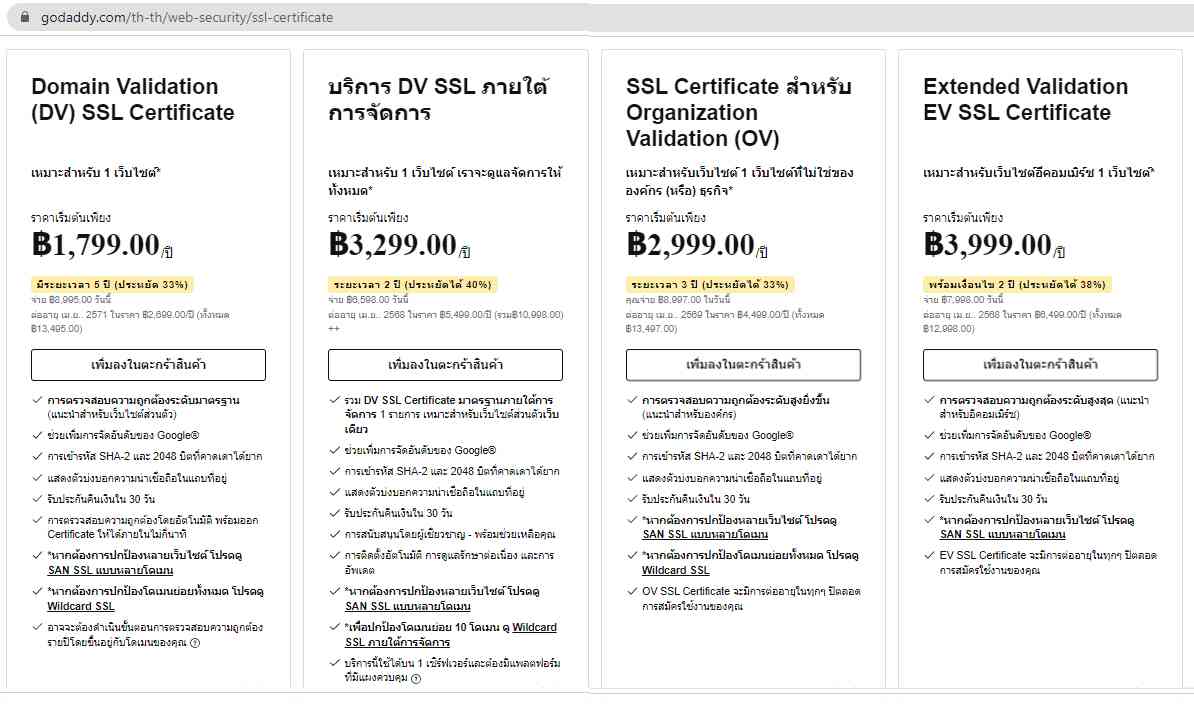Add the managed DV SSL plan to cart
This screenshot has height=704, width=1194.
tap(445, 365)
